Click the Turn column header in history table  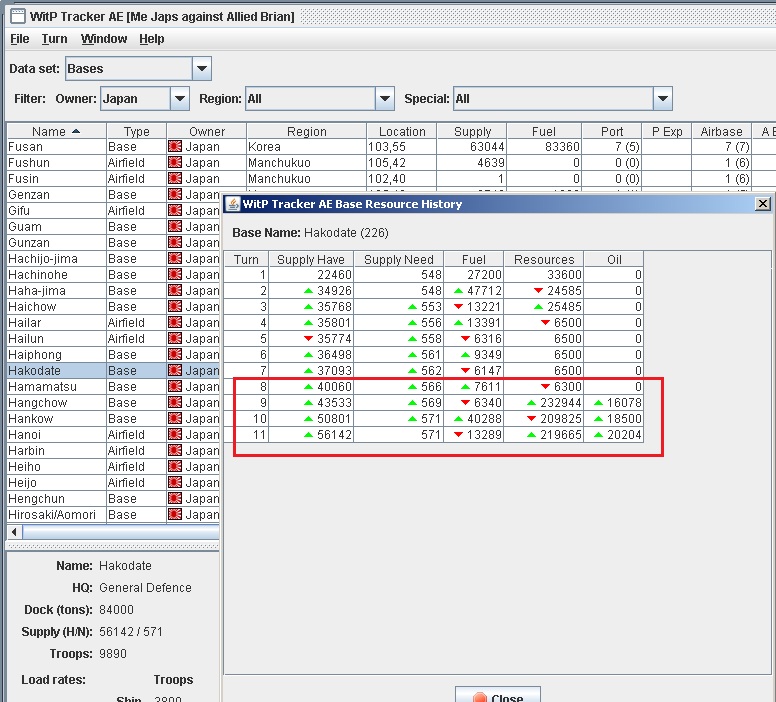246,259
